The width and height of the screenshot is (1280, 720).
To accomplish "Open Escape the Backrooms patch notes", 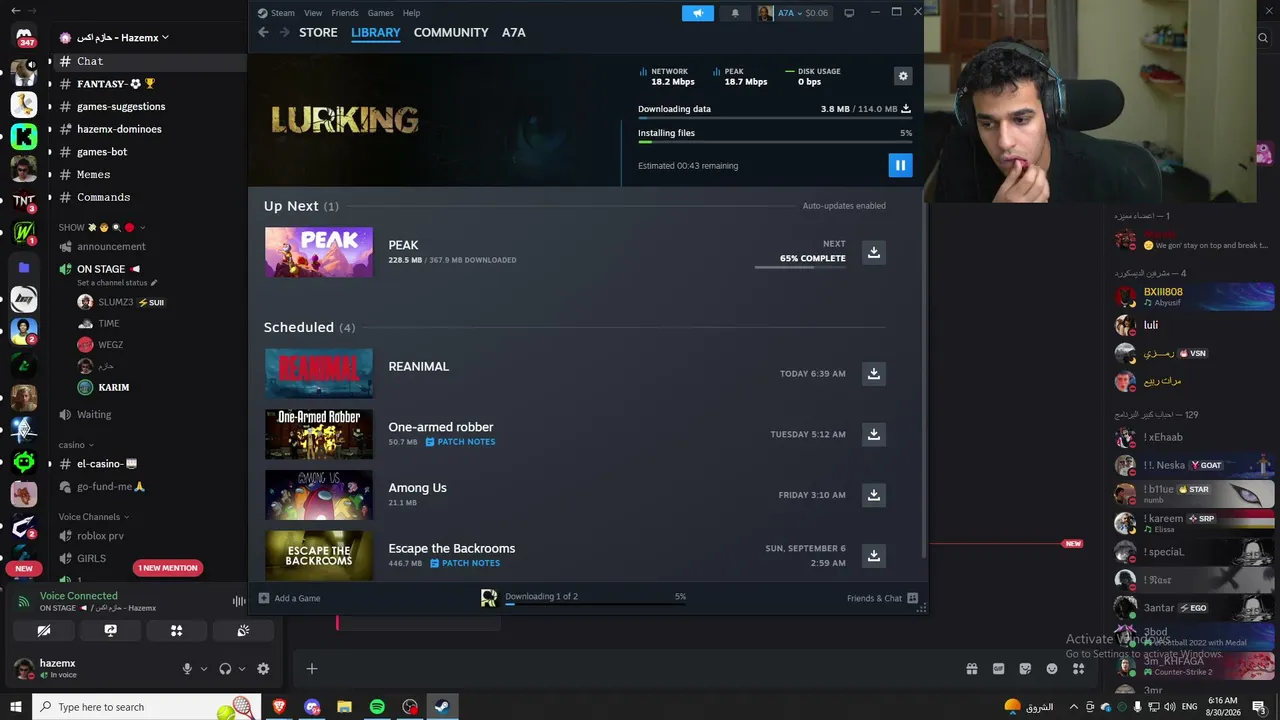I will coord(465,563).
